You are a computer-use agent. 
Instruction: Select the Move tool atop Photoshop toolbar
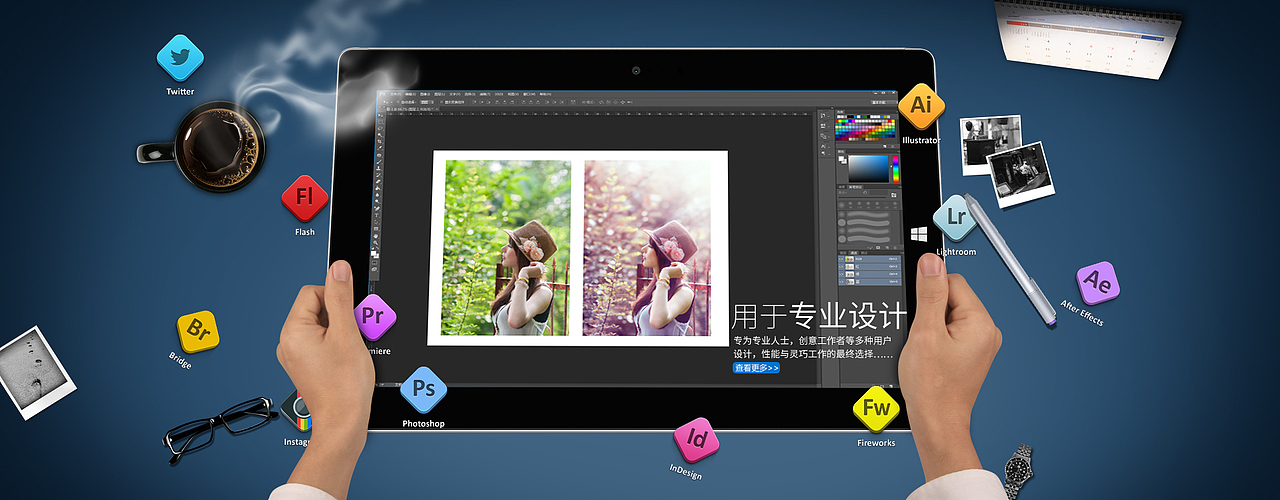379,113
